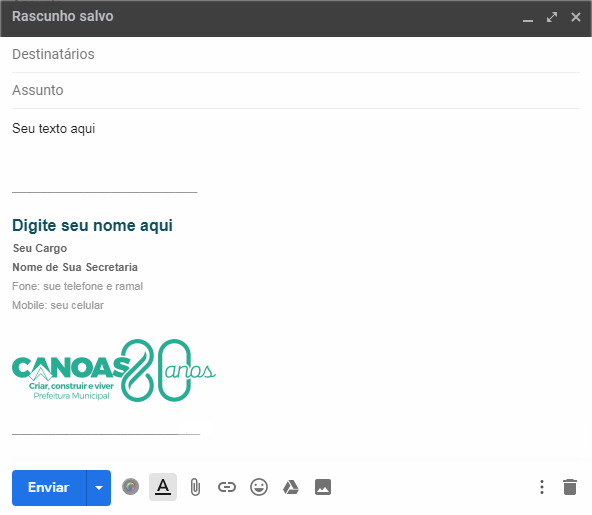Viewport: 592px width, 515px height.
Task: Close the compose window with the X
Action: pos(576,17)
